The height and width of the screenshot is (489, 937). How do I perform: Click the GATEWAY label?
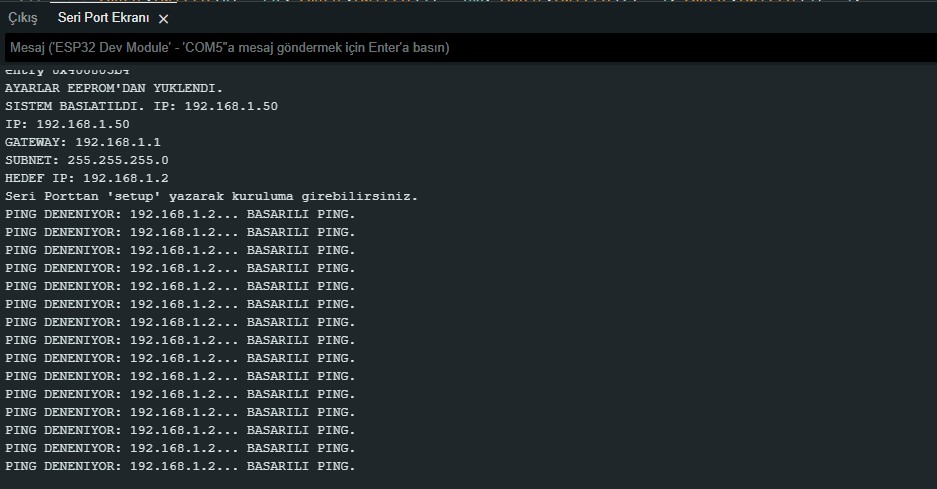[x=36, y=142]
